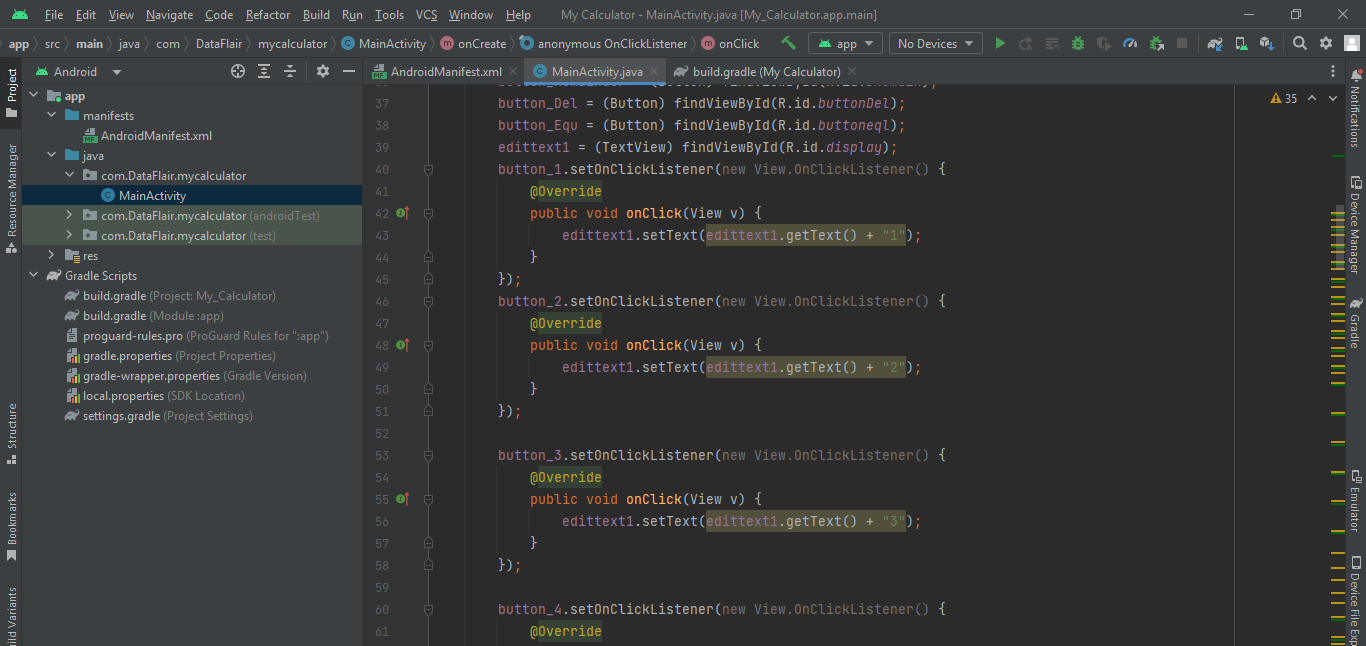Collapse all in Project panel toolbar
Screen dimensions: 1366x646
pyautogui.click(x=290, y=71)
